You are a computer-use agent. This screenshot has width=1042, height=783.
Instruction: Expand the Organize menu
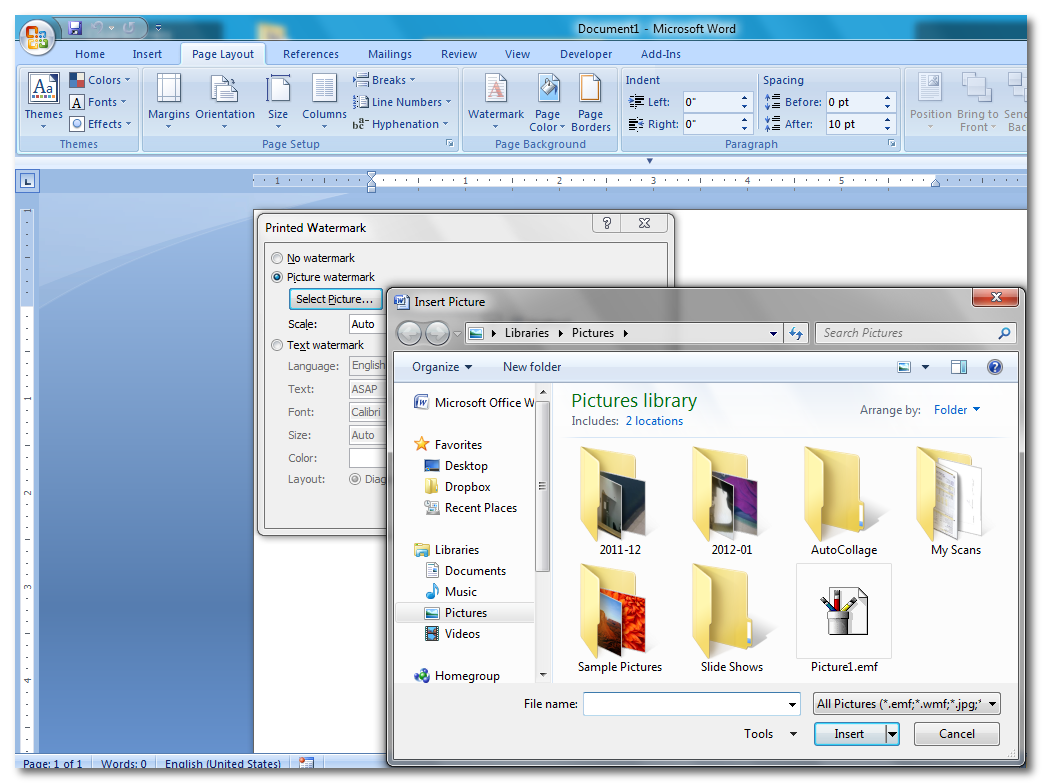[441, 367]
